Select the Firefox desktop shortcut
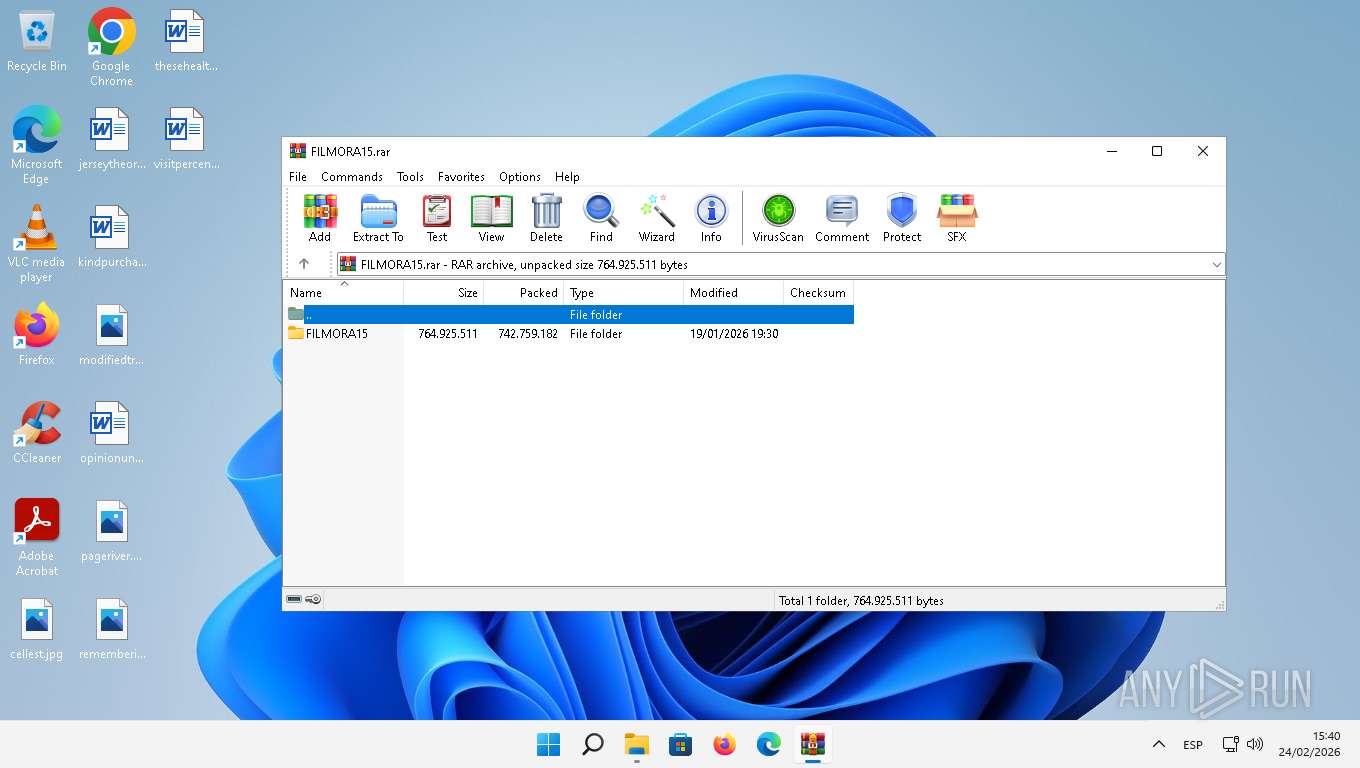1360x768 pixels. pos(37,334)
